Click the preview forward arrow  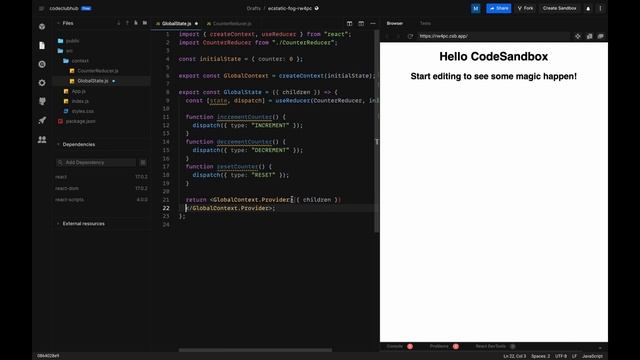[398, 36]
